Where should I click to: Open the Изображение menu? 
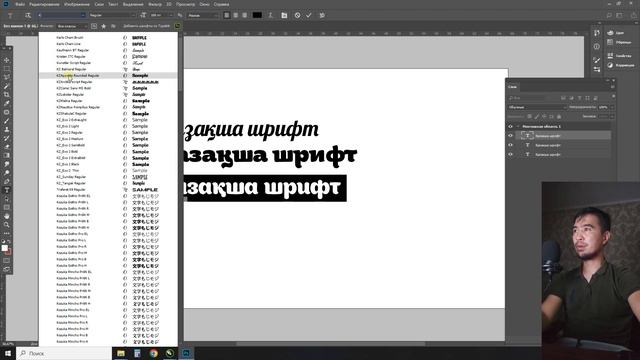[77, 4]
